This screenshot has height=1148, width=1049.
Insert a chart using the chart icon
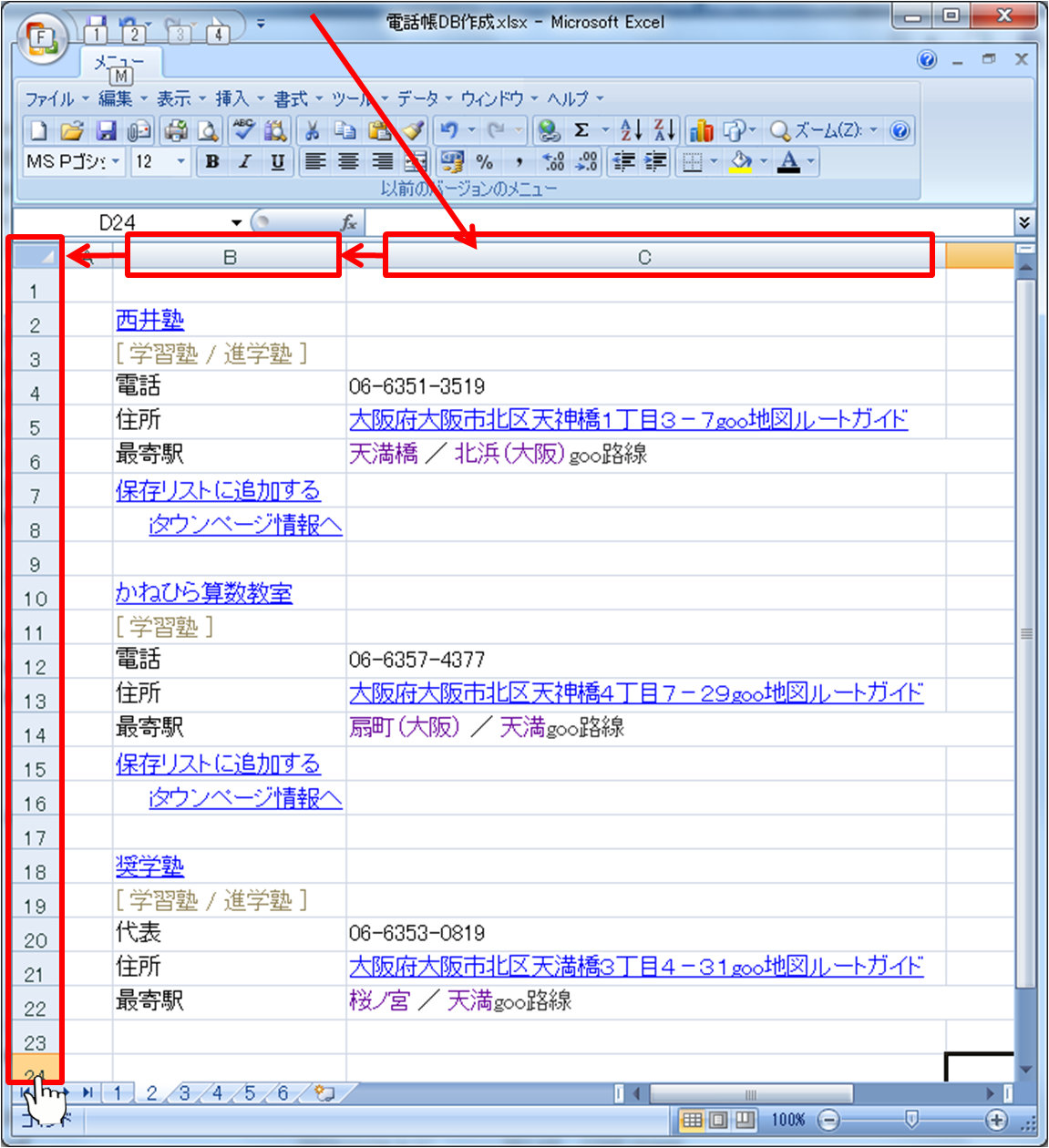pyautogui.click(x=701, y=131)
